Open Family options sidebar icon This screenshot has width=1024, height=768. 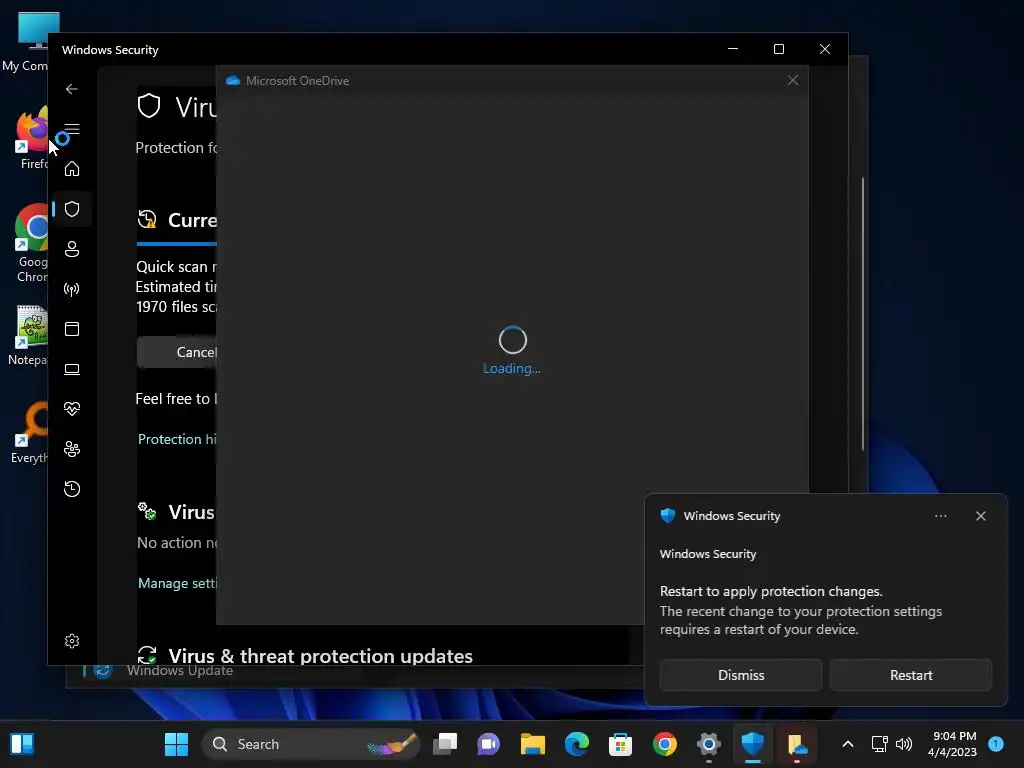click(x=72, y=449)
